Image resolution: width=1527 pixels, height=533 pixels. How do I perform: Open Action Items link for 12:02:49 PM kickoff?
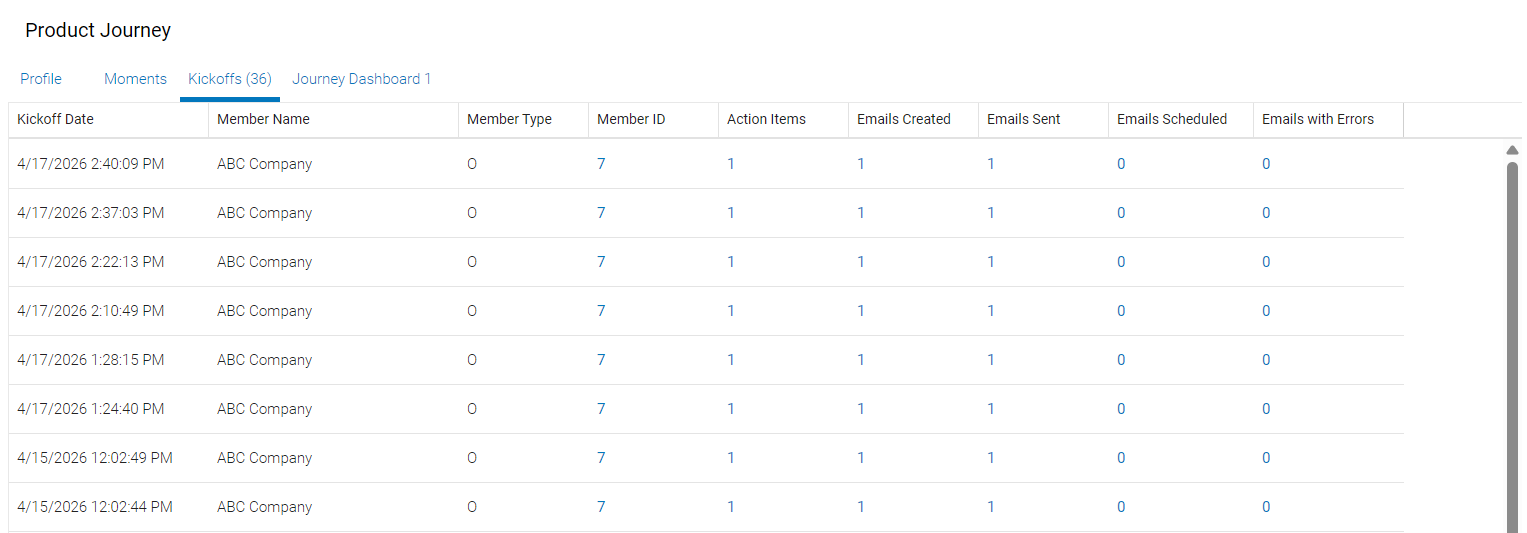coord(731,458)
